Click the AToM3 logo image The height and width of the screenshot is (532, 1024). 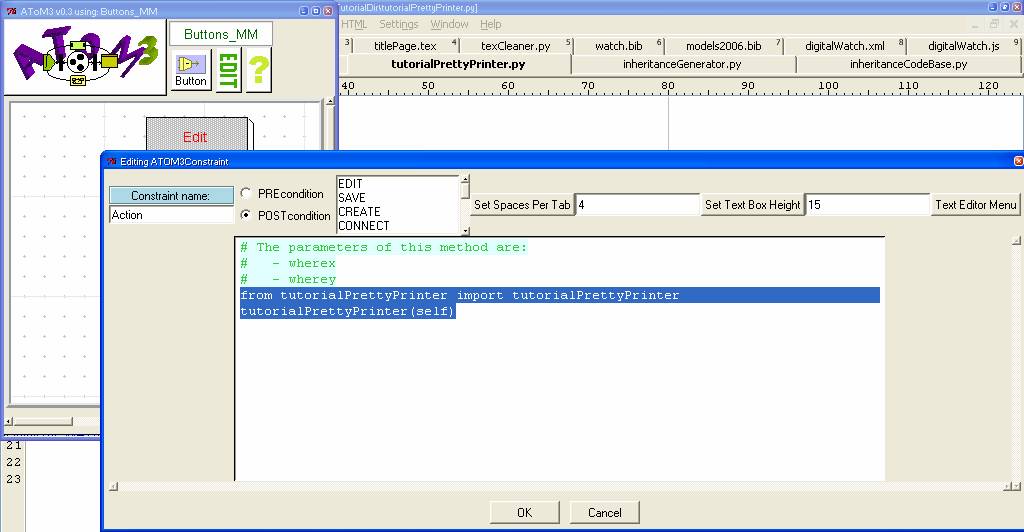pyautogui.click(x=84, y=56)
